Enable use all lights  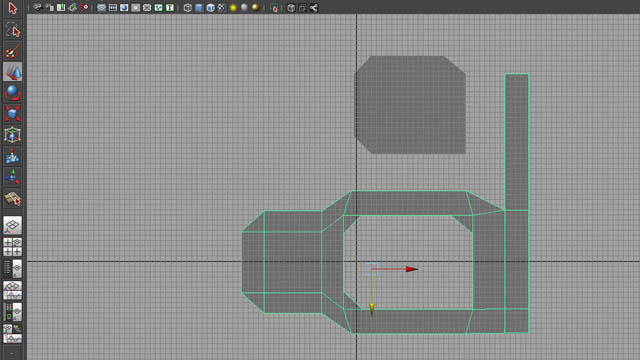point(233,7)
